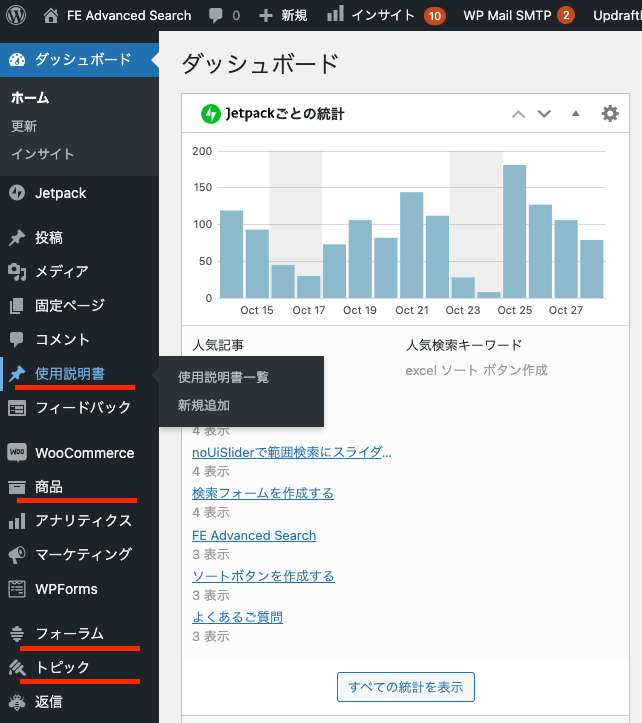The image size is (642, 723).
Task: Click the forum icon beside フォーラム
Action: pos(17,634)
